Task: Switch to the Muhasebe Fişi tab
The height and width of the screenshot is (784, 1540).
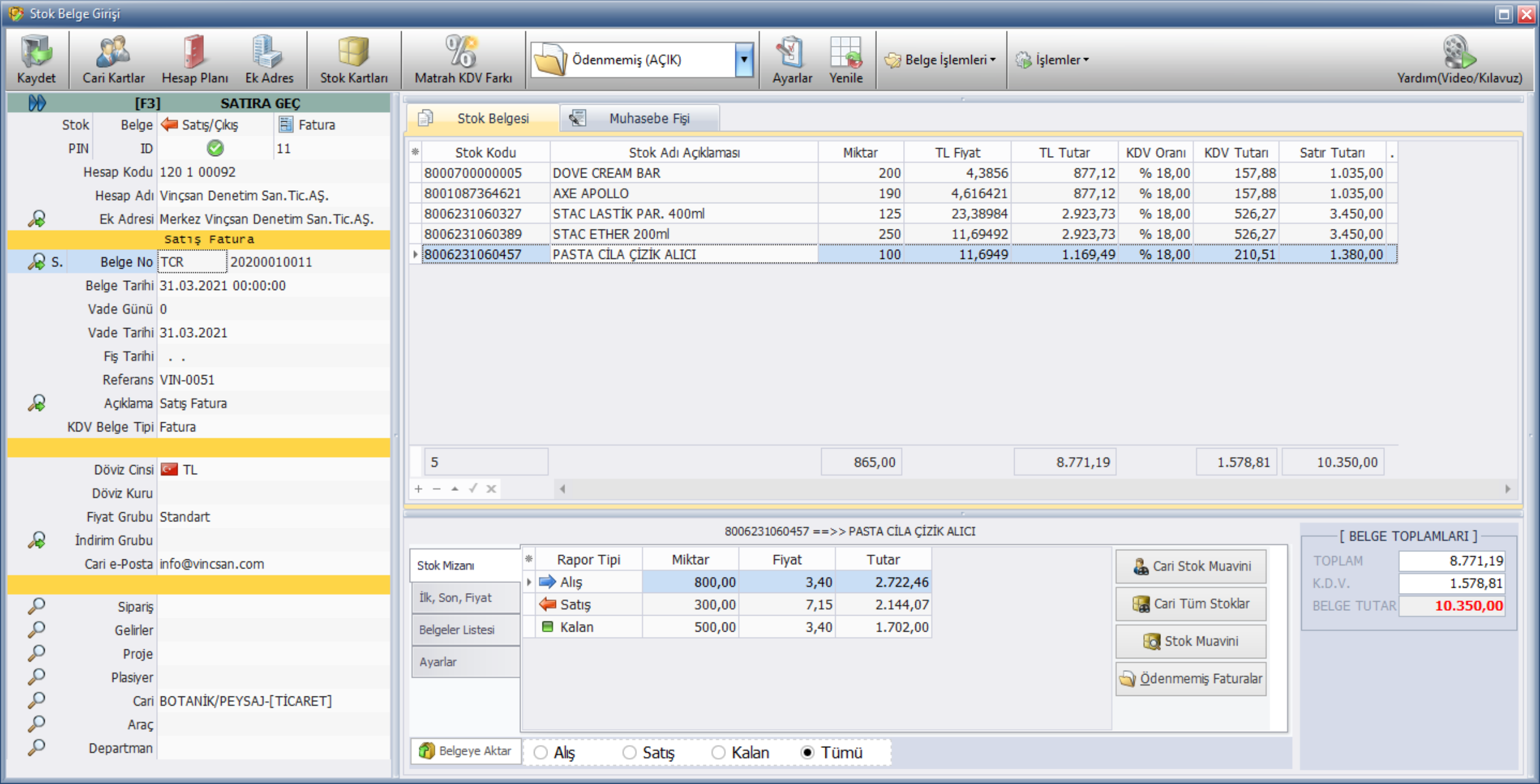Action: [639, 118]
